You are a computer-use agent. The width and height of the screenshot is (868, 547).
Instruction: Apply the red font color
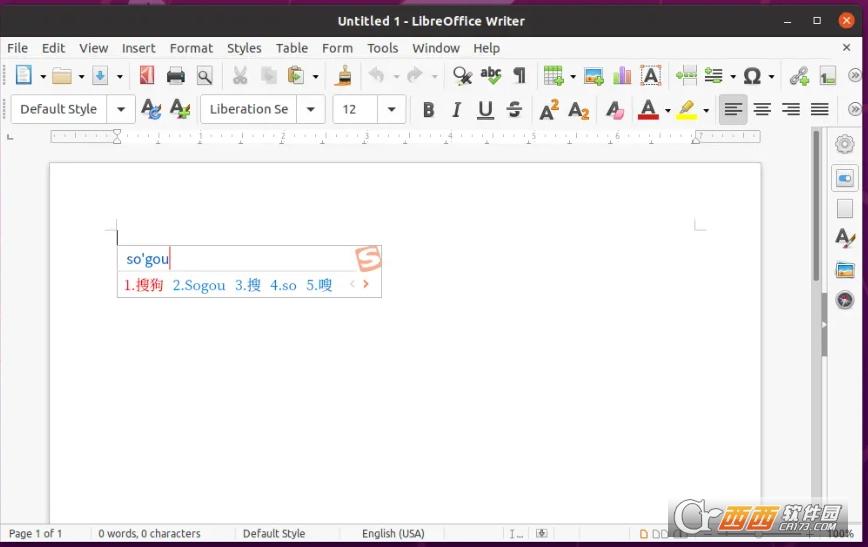[648, 110]
